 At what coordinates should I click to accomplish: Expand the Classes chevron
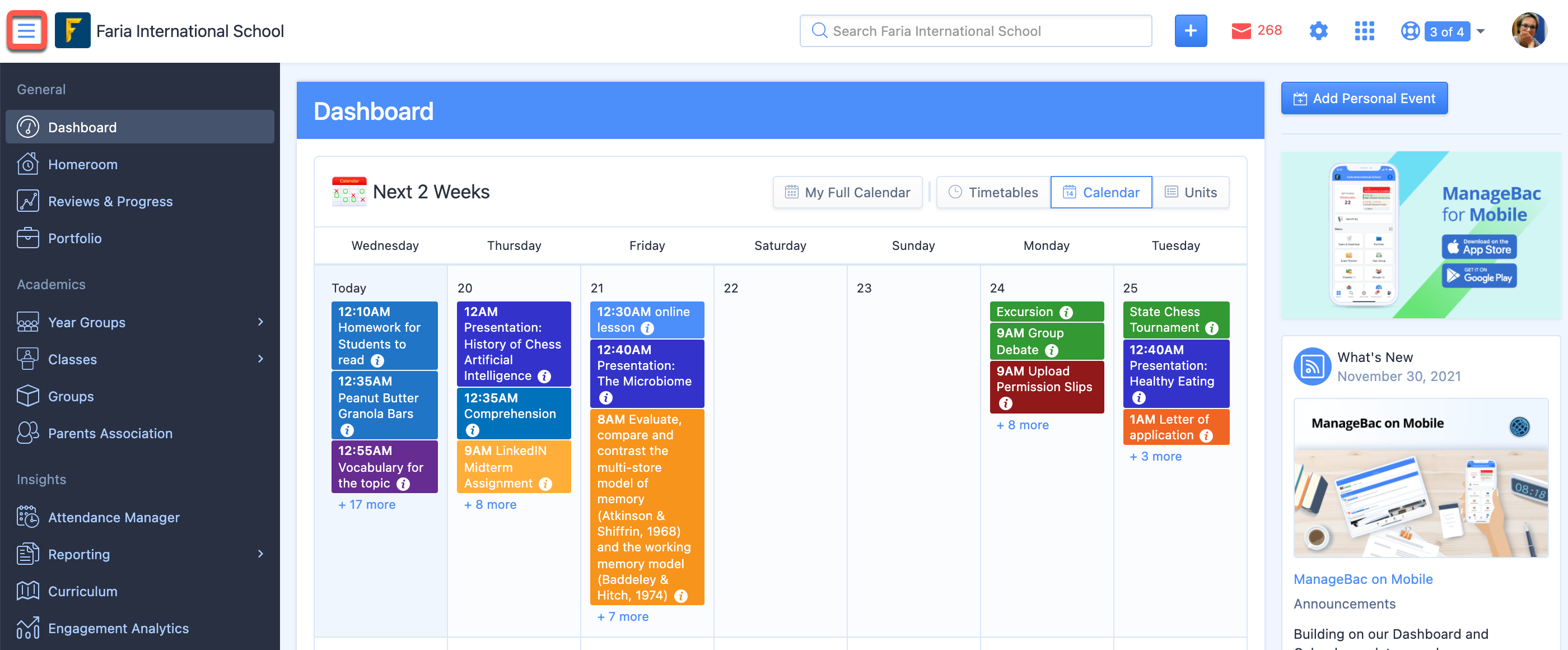[x=260, y=359]
